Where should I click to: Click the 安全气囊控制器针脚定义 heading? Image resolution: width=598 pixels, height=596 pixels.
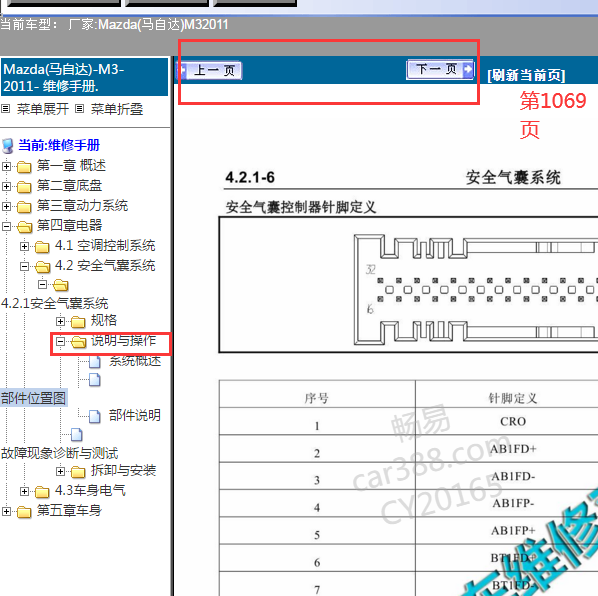pos(301,207)
